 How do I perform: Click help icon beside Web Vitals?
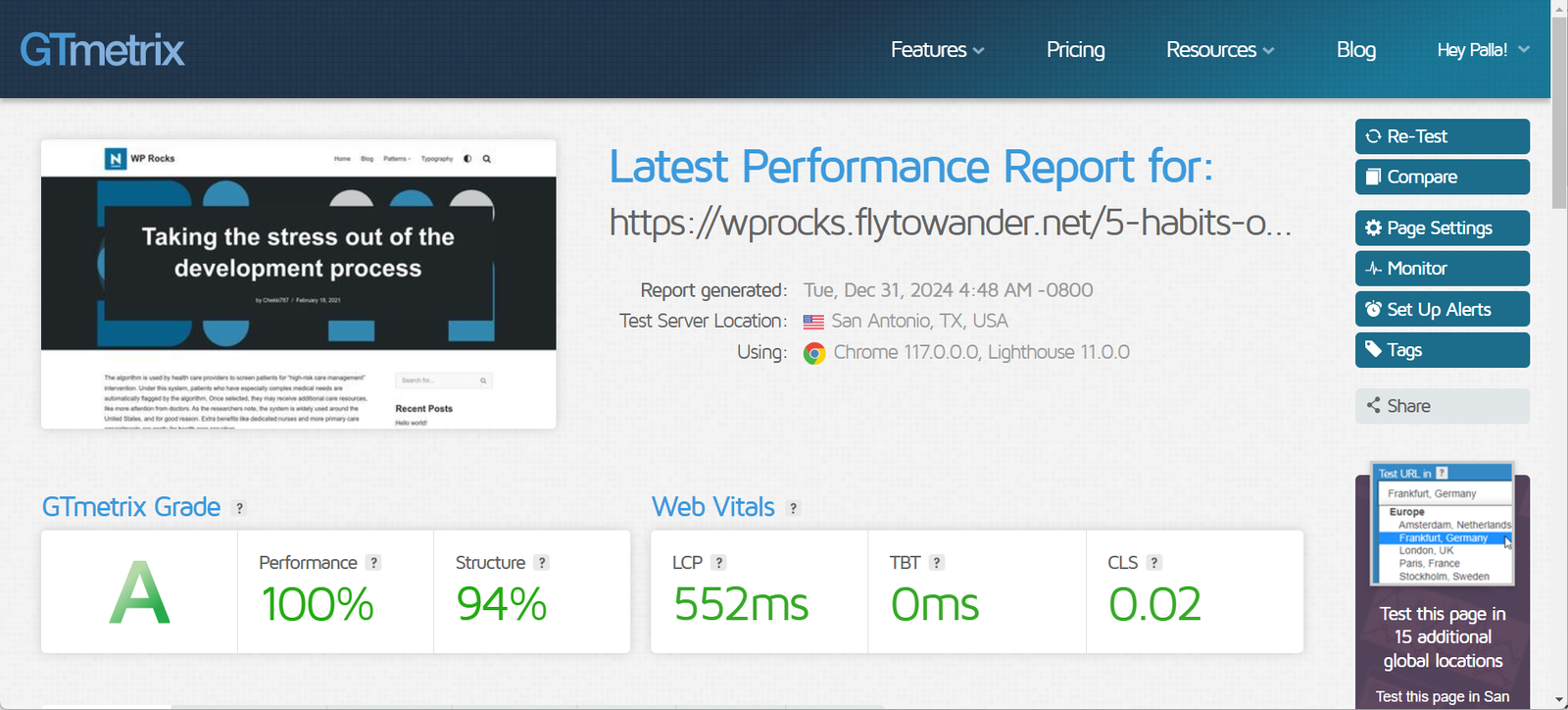(794, 508)
